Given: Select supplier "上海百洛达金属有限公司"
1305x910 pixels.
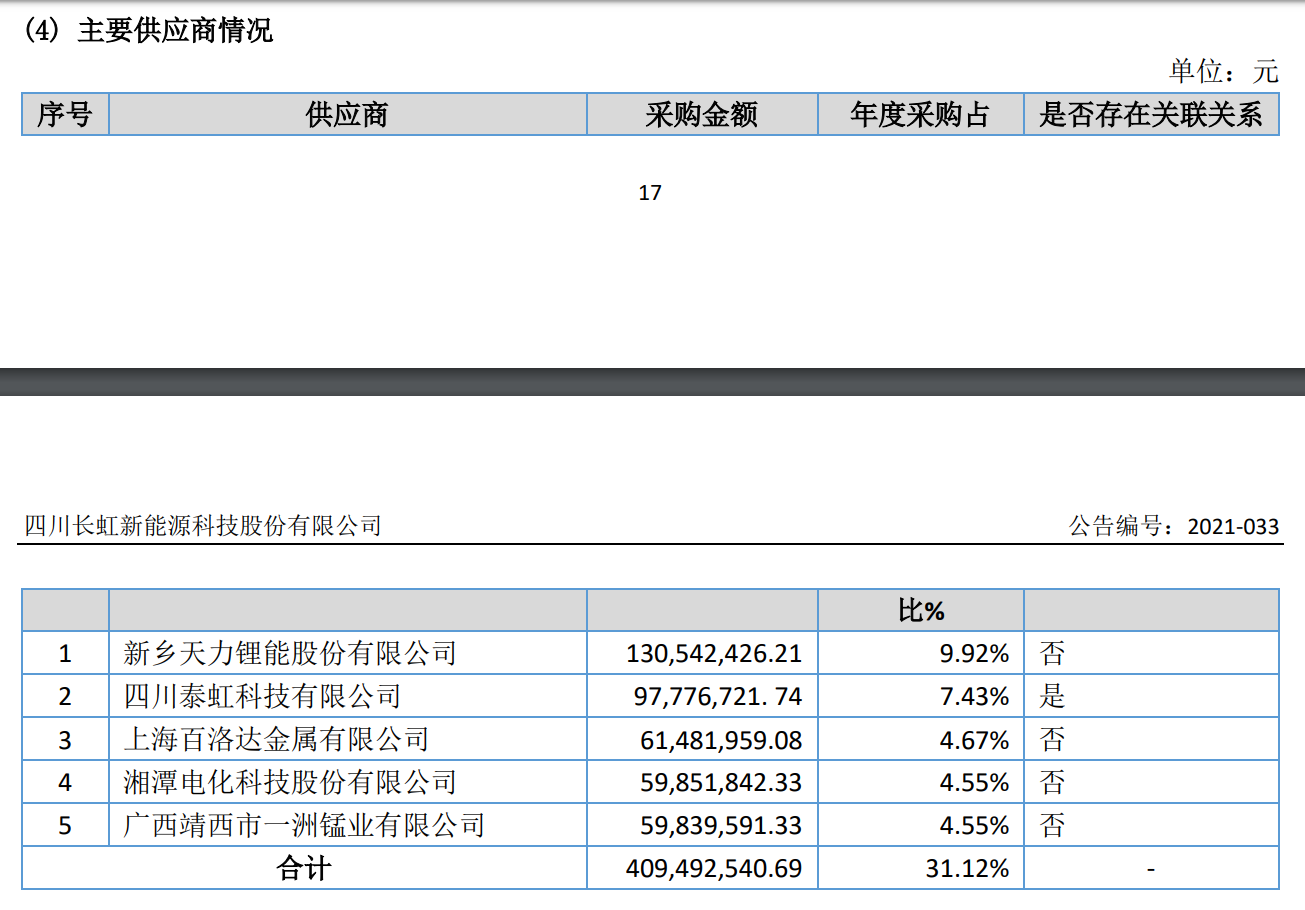Looking at the screenshot, I should (x=276, y=739).
